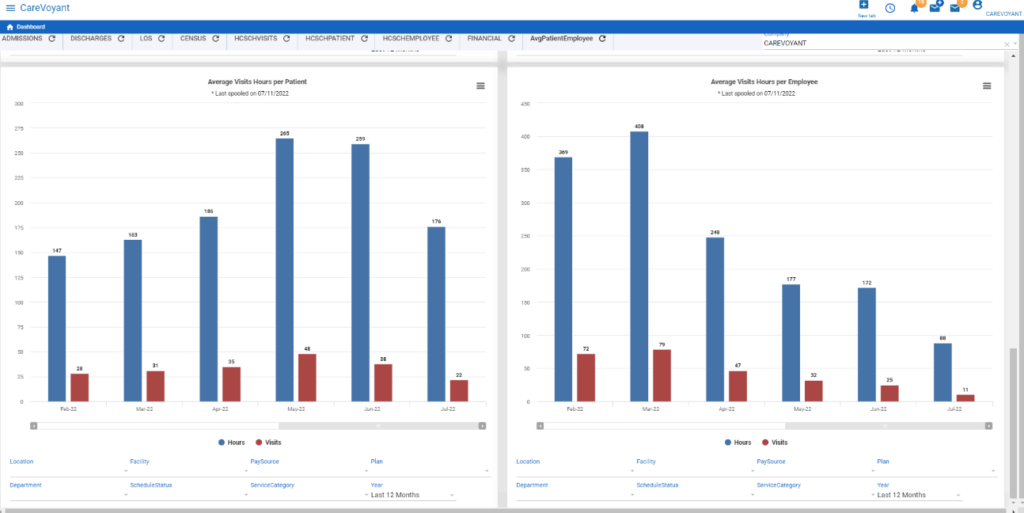Toggle Hours series in Patient chart legend
This screenshot has width=1024, height=513.
pos(231,442)
